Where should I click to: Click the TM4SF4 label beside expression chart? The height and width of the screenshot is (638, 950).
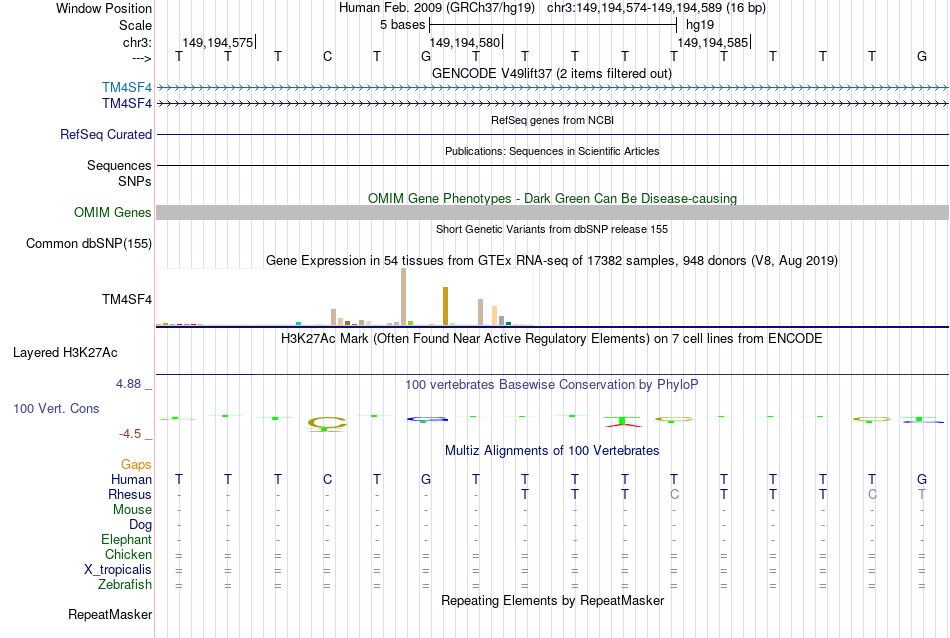pyautogui.click(x=127, y=299)
